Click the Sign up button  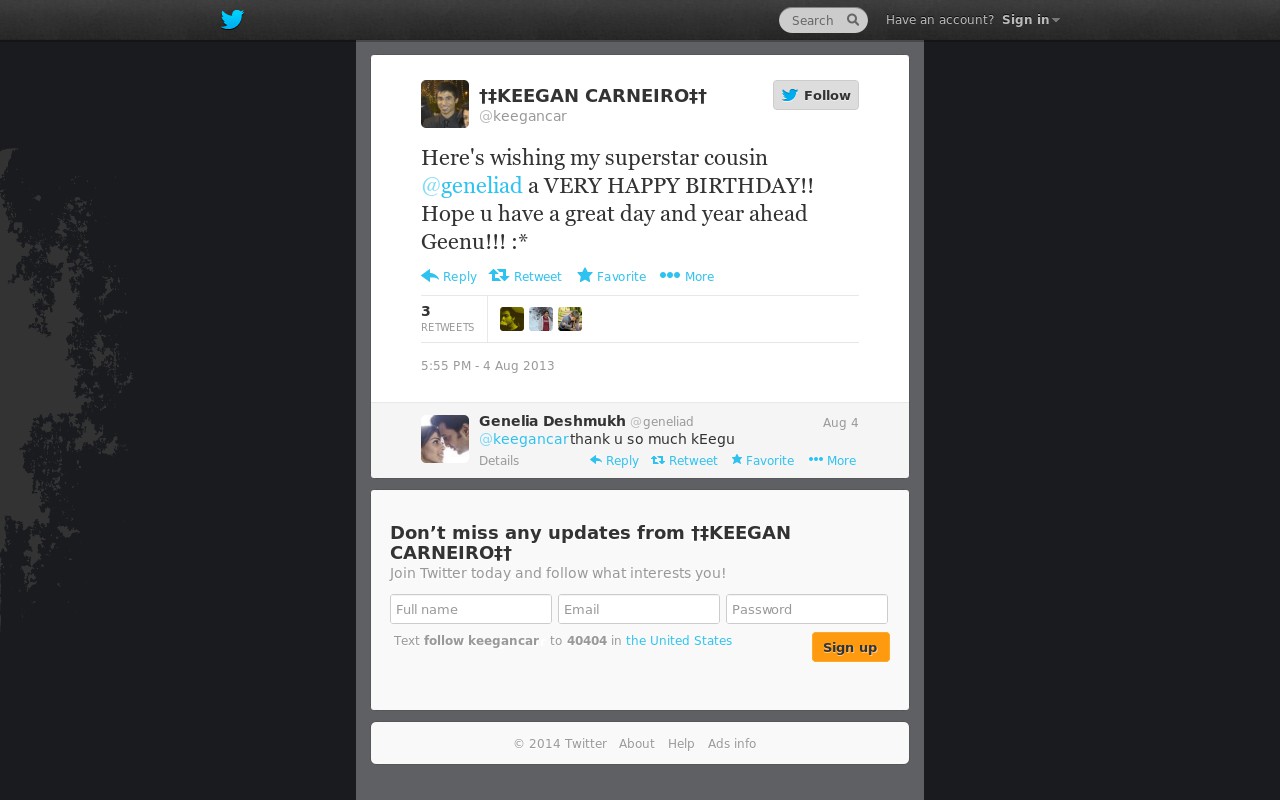851,647
